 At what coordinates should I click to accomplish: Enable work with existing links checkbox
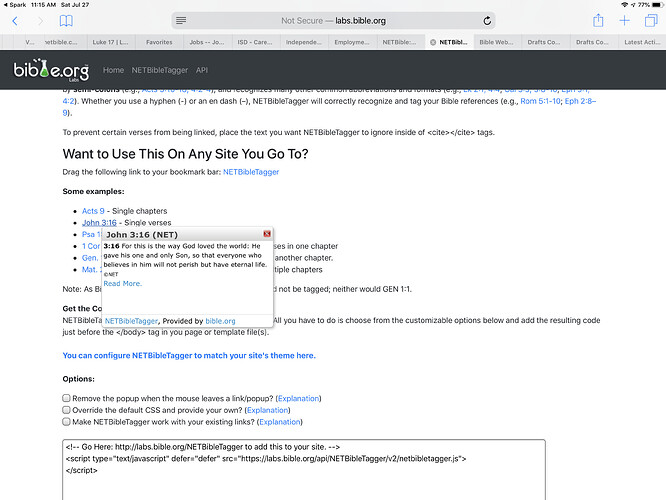66,422
